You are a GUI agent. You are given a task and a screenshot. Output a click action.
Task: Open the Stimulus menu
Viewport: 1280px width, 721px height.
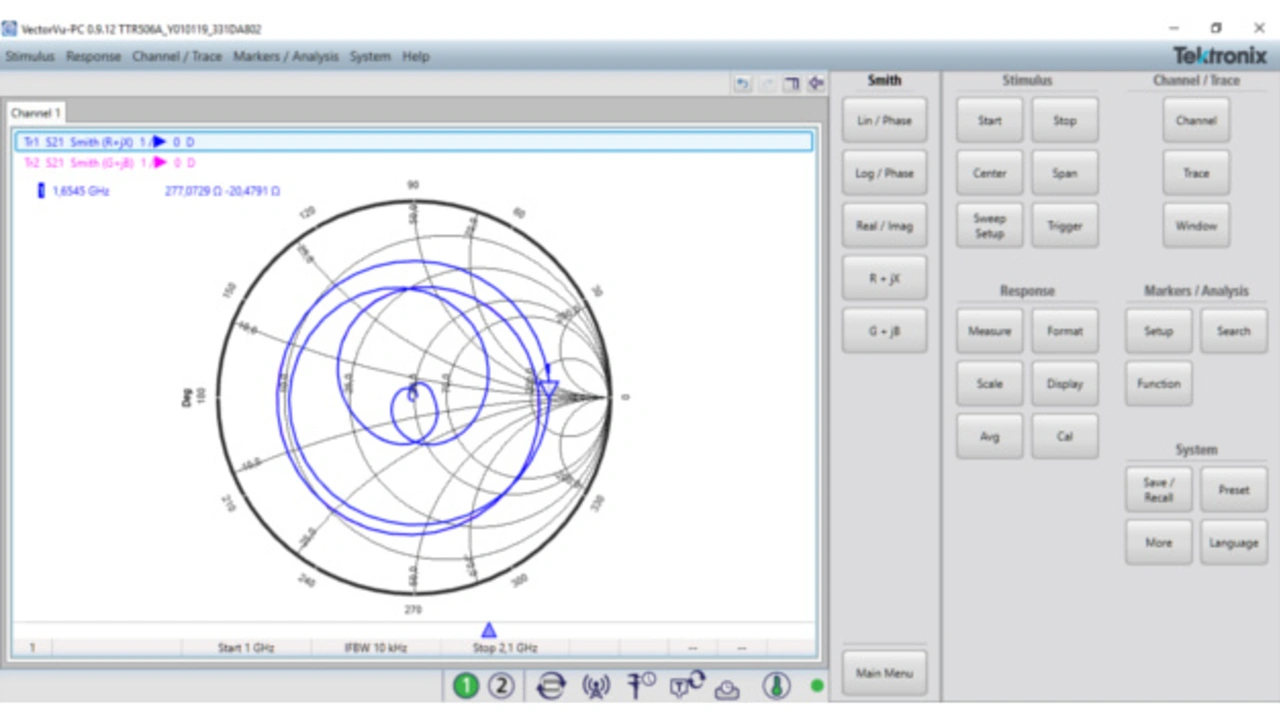(x=30, y=57)
